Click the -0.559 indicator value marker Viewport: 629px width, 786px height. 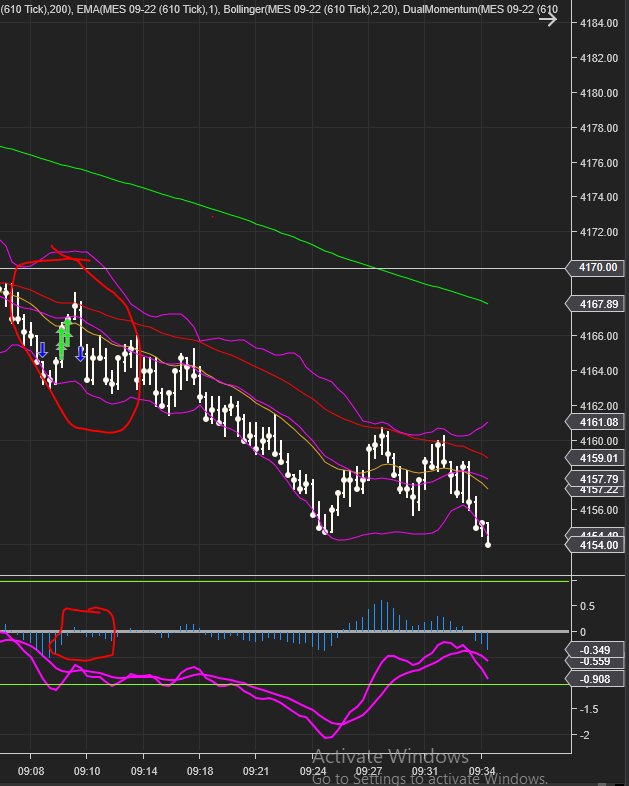pyautogui.click(x=594, y=662)
